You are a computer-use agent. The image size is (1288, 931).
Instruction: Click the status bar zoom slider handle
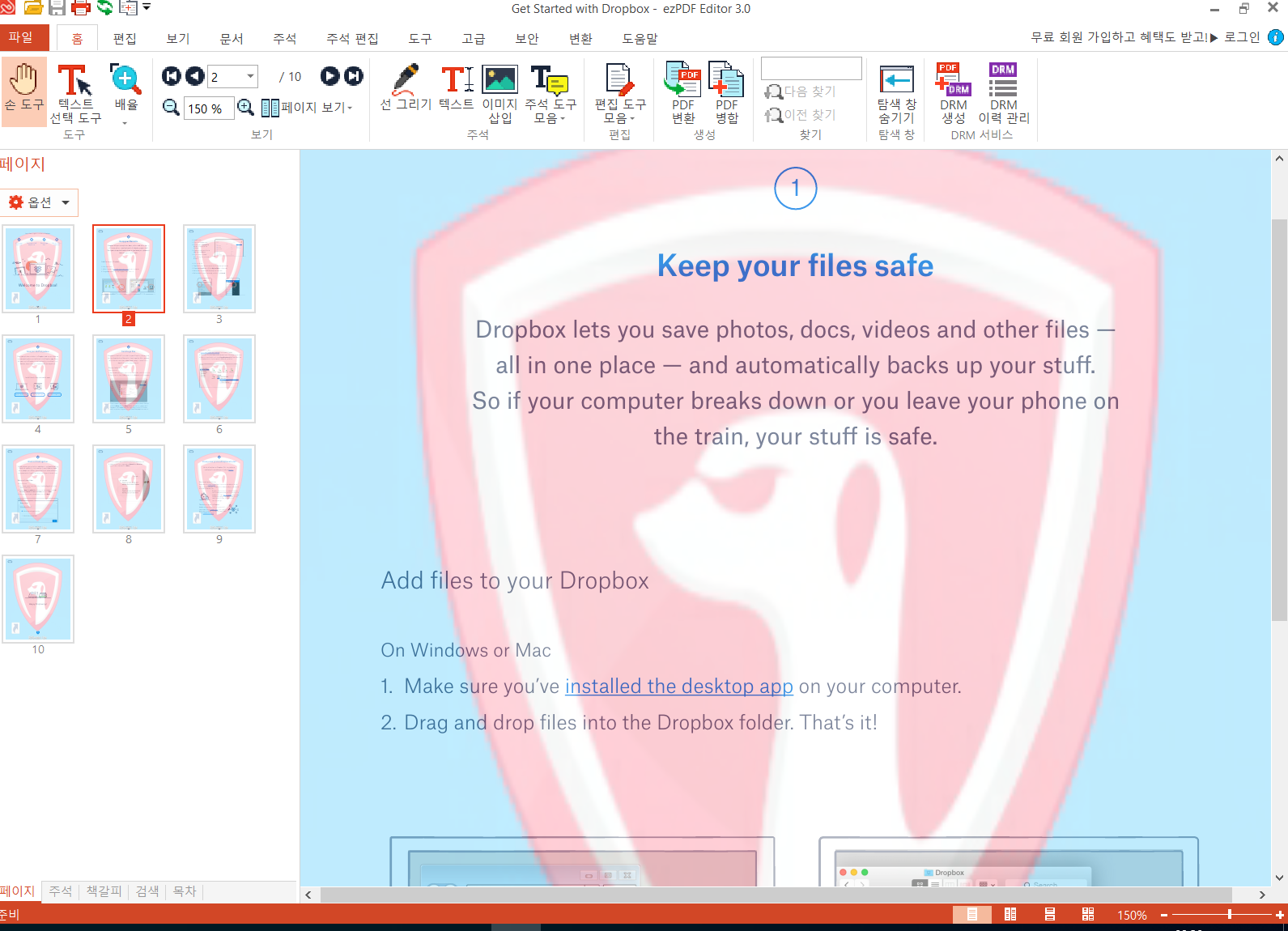click(x=1229, y=914)
